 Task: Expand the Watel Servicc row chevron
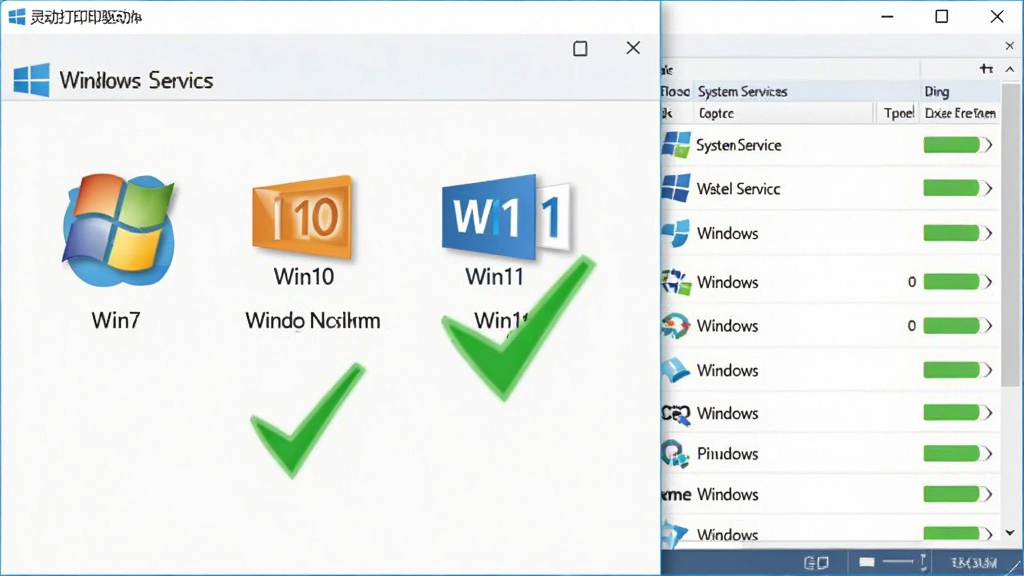pos(988,189)
